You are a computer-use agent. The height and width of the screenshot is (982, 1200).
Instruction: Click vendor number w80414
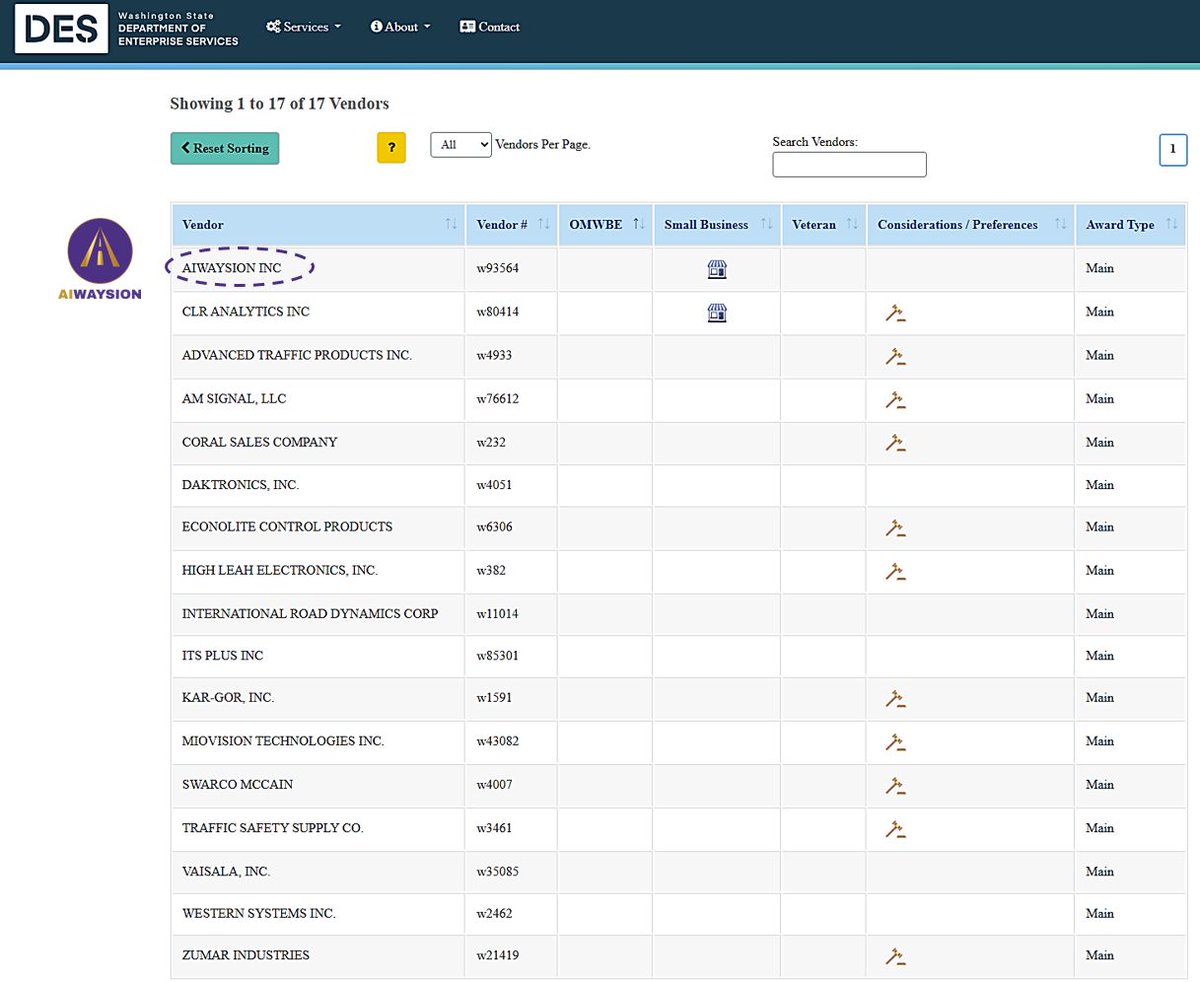(498, 311)
